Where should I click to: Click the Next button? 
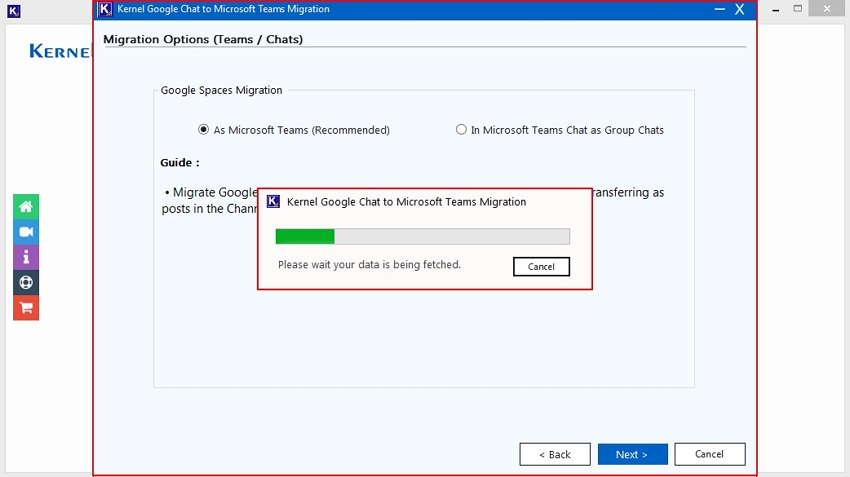coord(632,454)
